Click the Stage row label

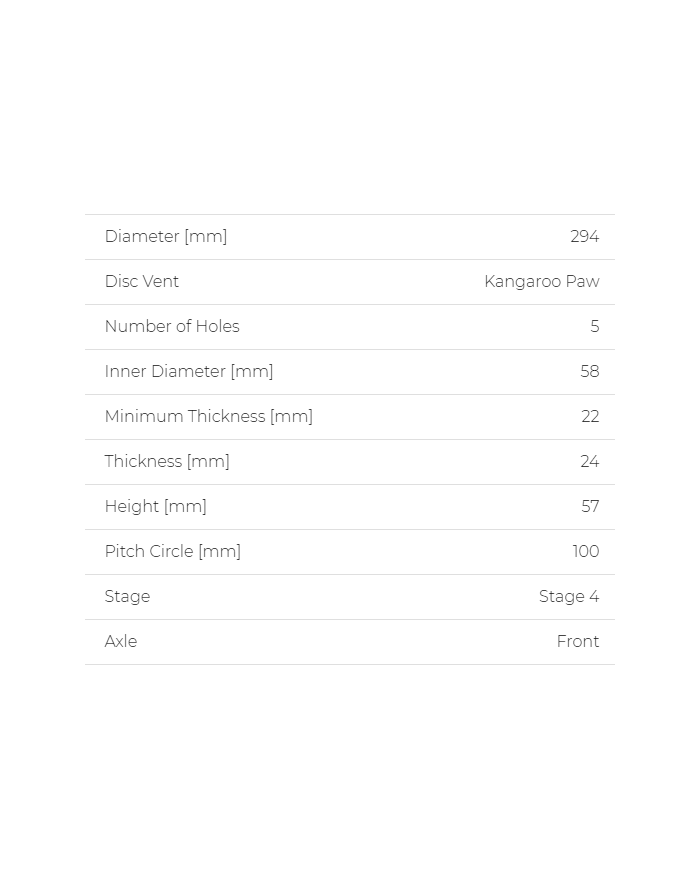tap(127, 597)
